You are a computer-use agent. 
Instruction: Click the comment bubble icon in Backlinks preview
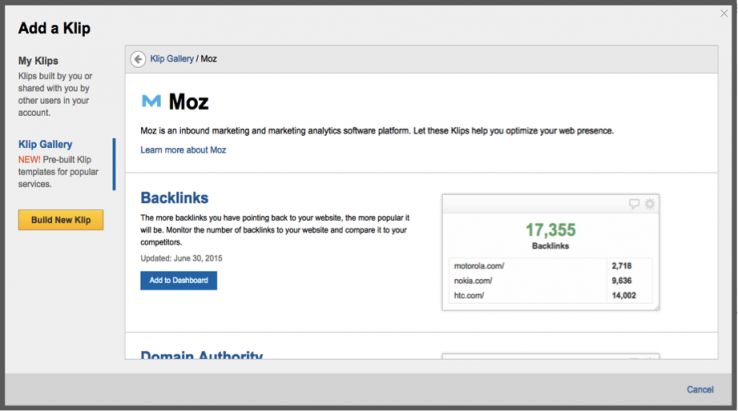tap(634, 204)
